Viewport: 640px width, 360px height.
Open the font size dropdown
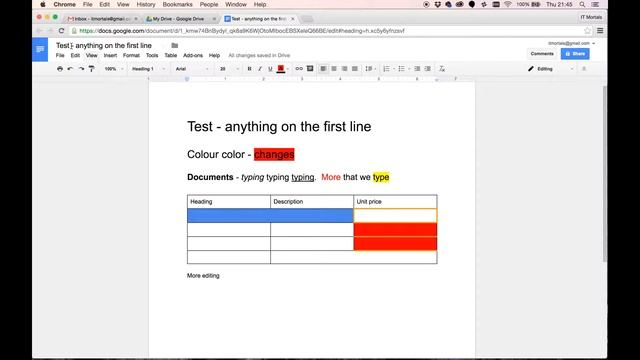click(x=229, y=69)
